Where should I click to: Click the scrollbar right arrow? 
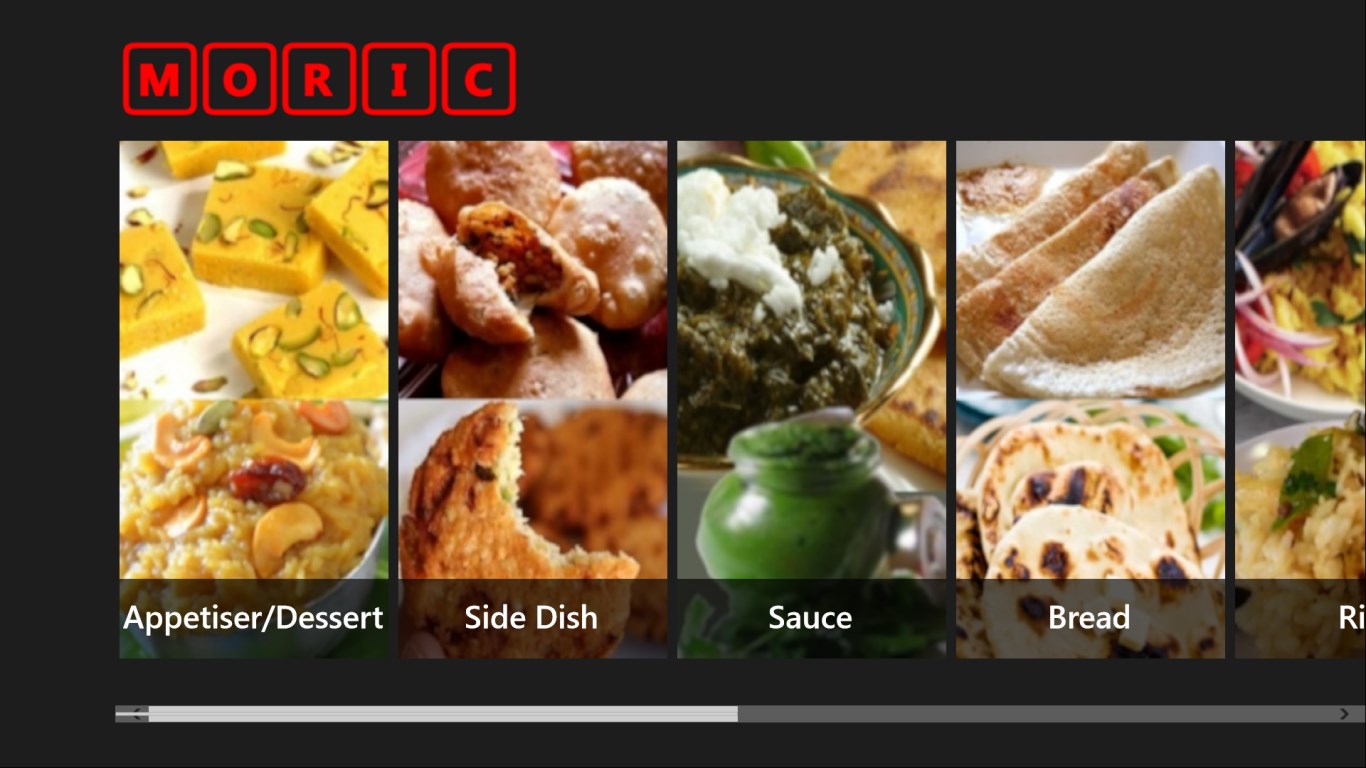1344,714
